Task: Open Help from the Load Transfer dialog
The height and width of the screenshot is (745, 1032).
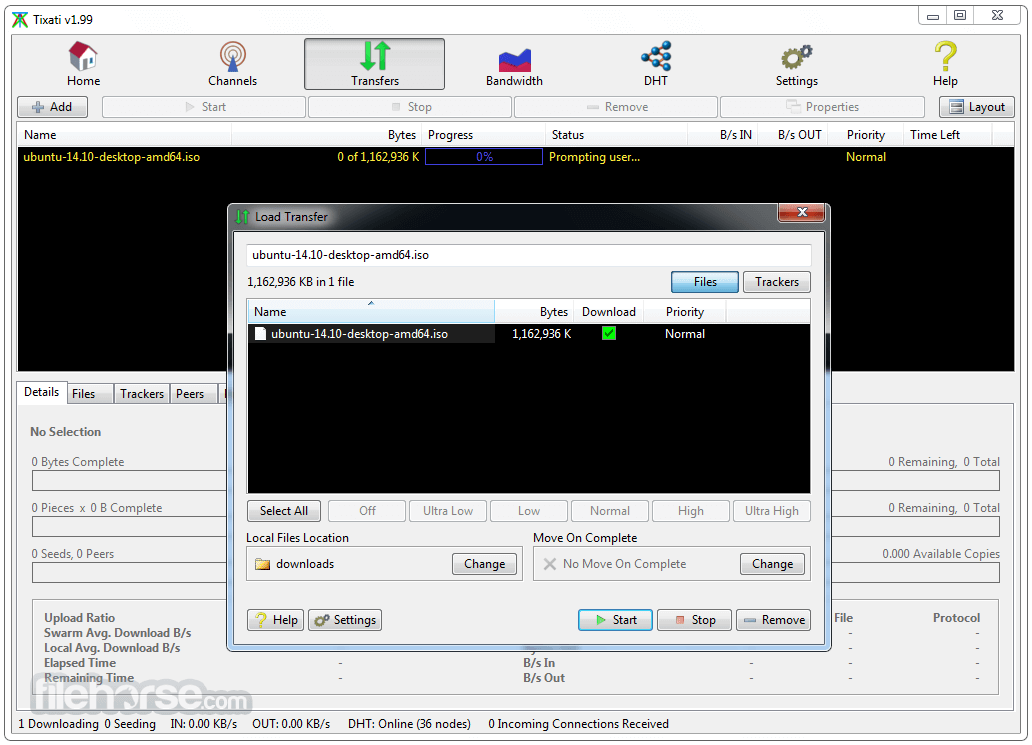Action: (276, 620)
